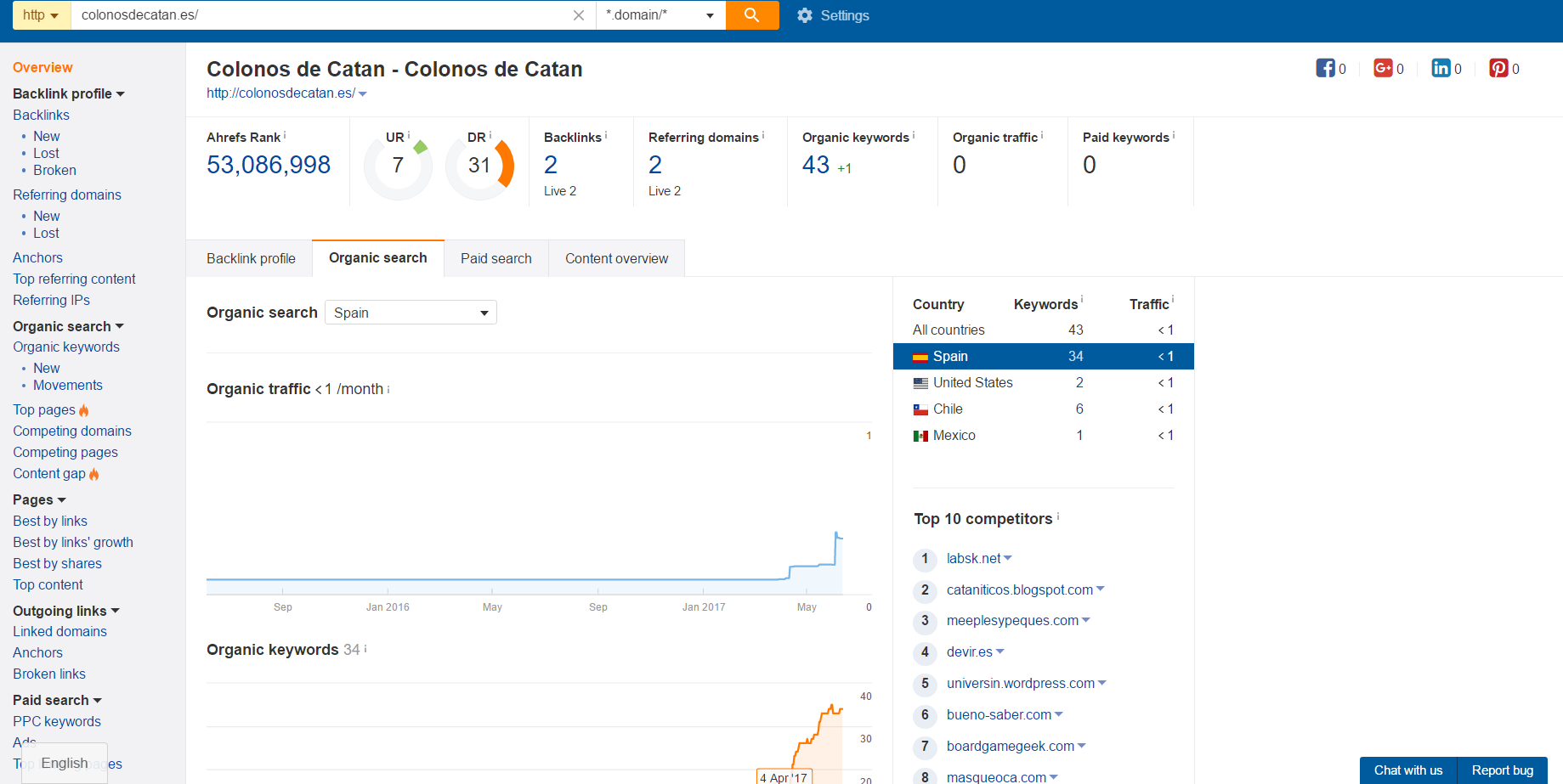Click the Pinterest share icon

tap(1498, 68)
